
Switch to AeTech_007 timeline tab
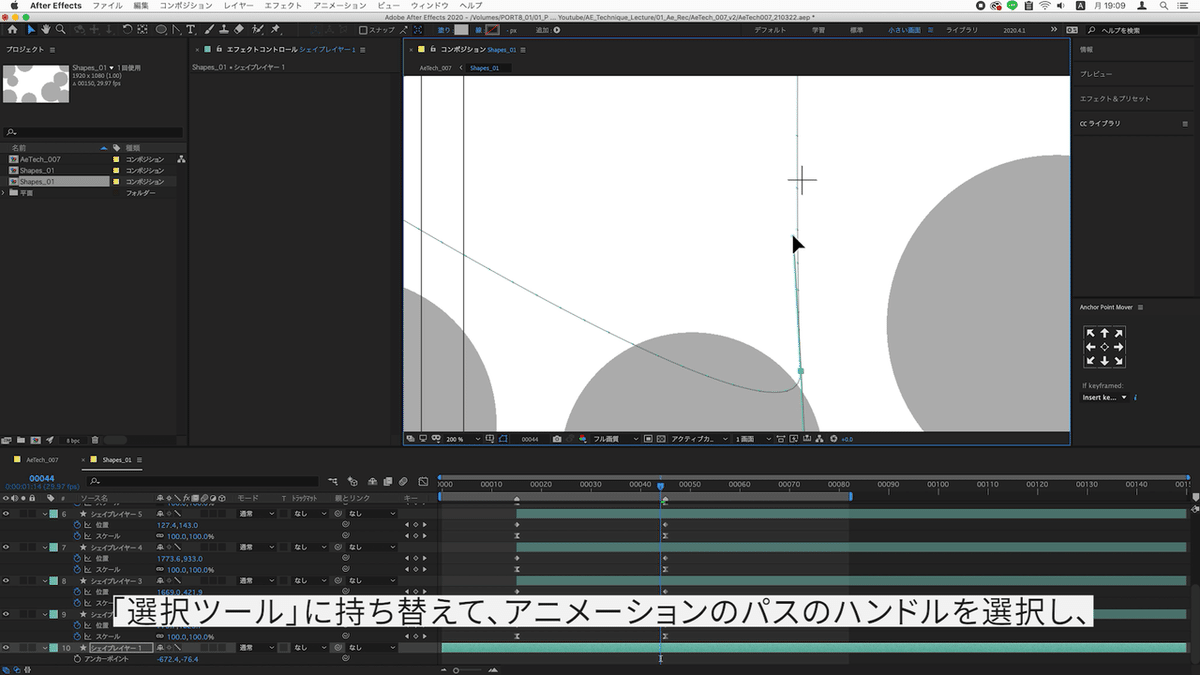pos(42,460)
